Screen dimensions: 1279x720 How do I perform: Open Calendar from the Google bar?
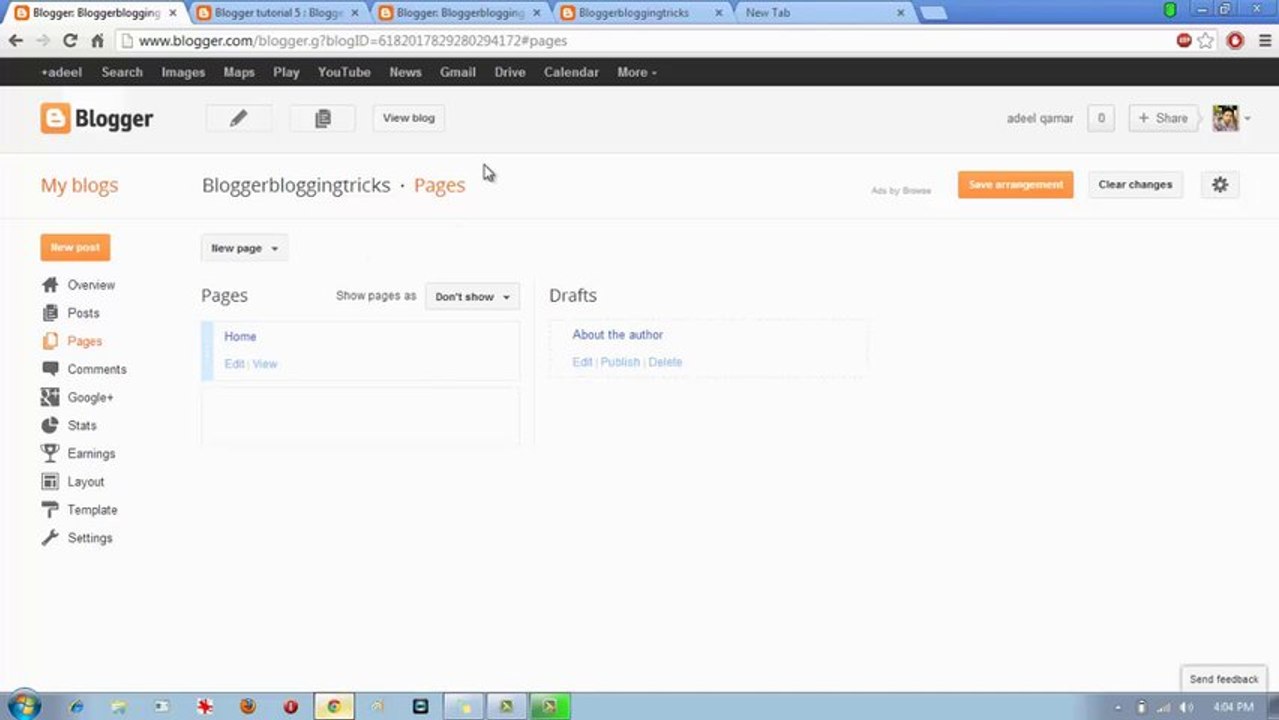tap(571, 72)
